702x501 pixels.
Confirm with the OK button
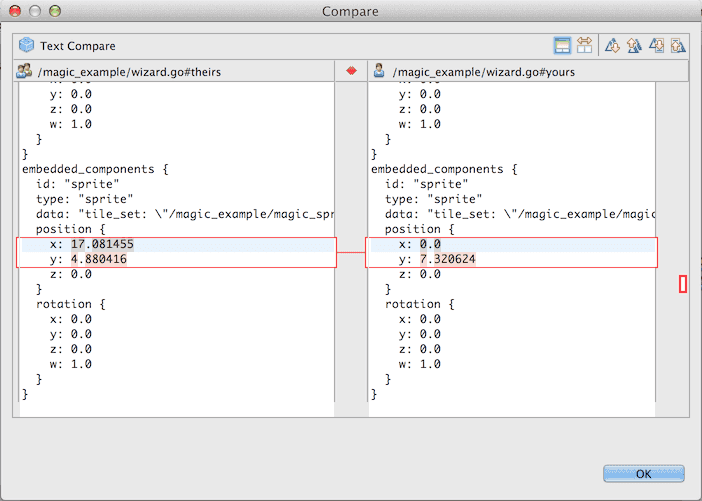pyautogui.click(x=644, y=474)
